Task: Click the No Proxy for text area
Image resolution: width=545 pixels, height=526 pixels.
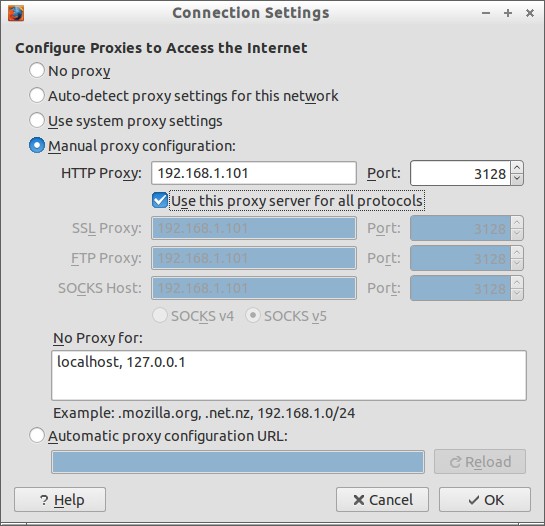Action: [x=289, y=375]
